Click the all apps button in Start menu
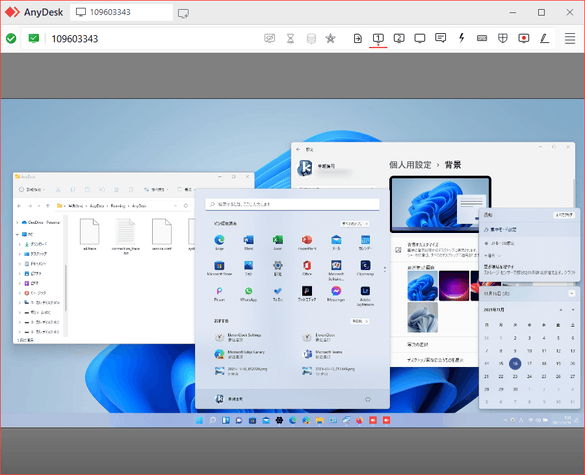 pyautogui.click(x=355, y=224)
